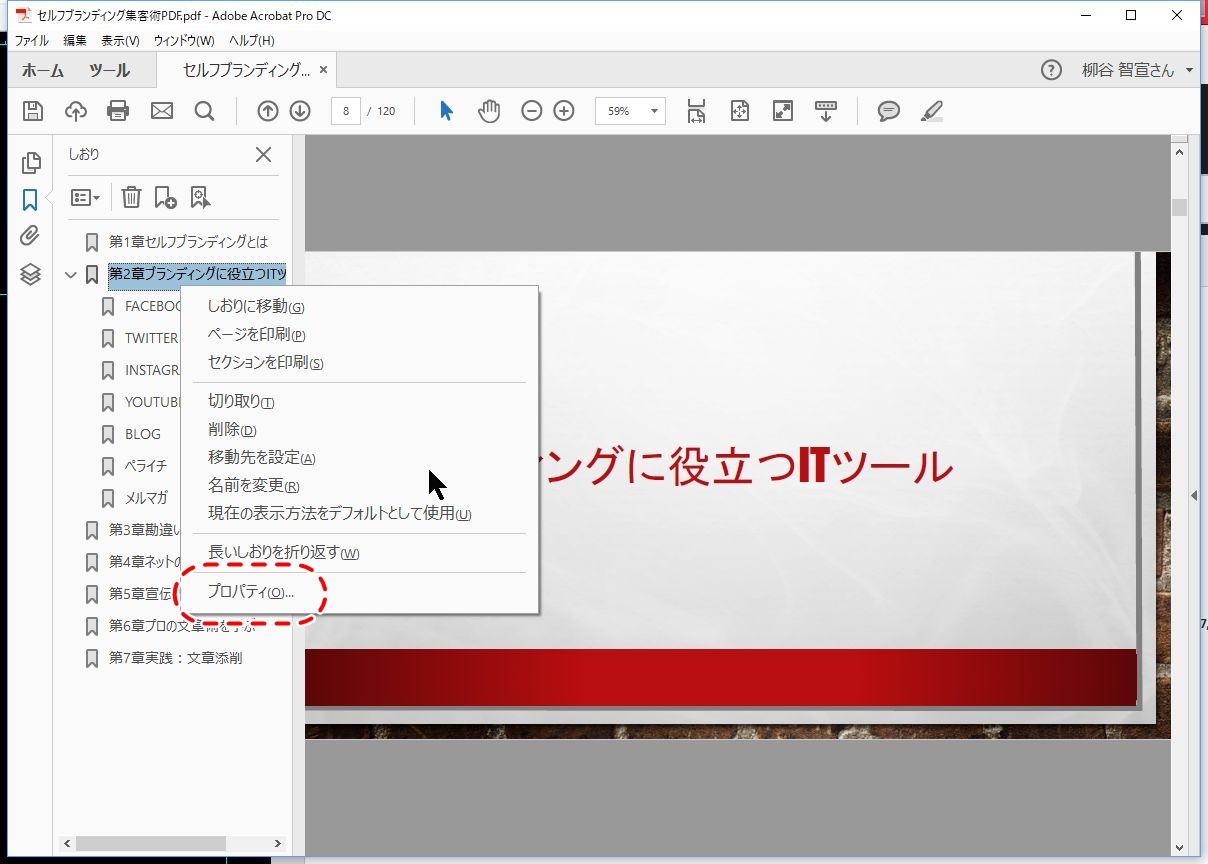Click the bookmark panel horizontal scrollbar
This screenshot has width=1208, height=864.
150,843
